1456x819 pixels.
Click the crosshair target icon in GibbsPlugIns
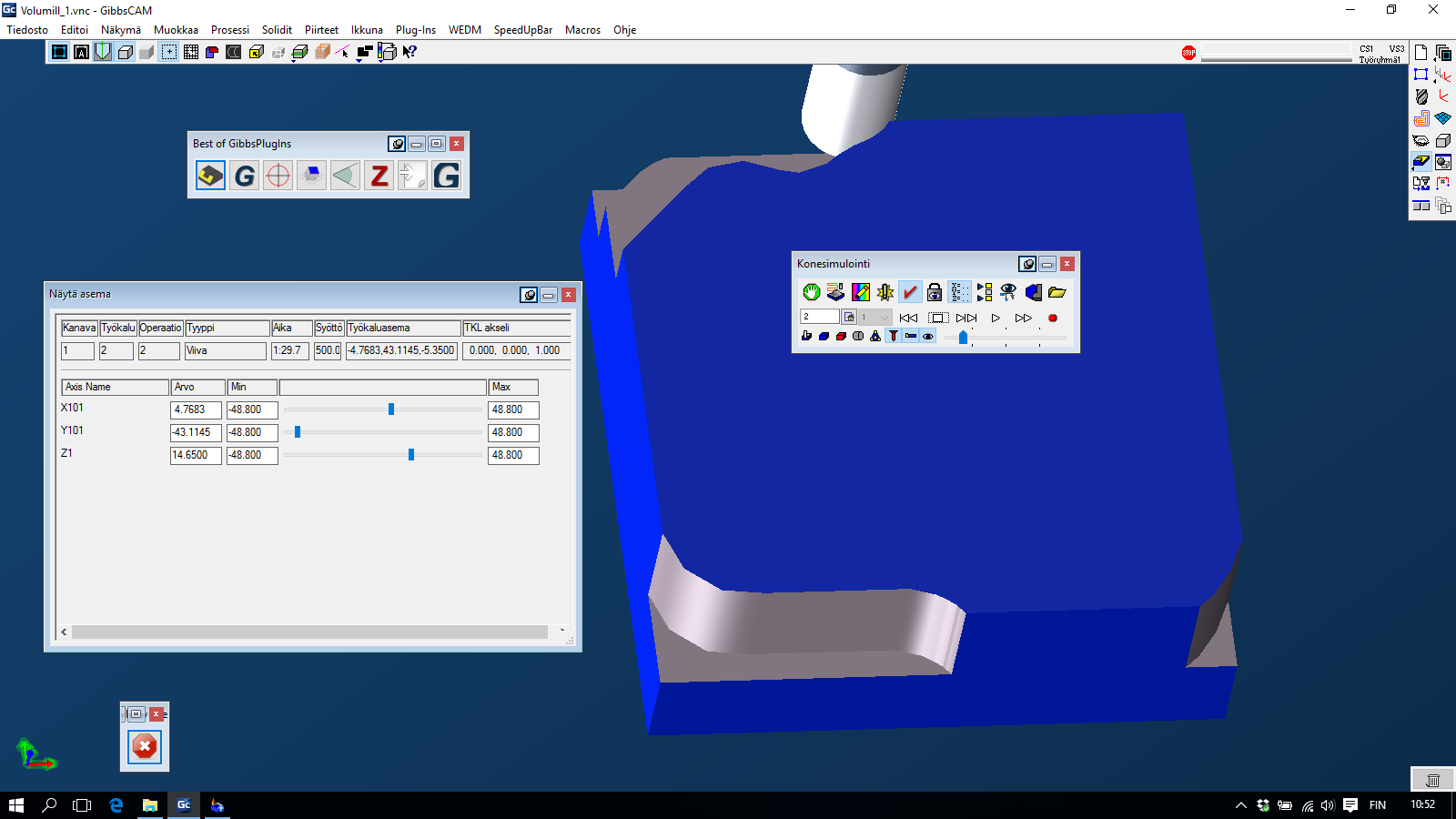tap(278, 175)
